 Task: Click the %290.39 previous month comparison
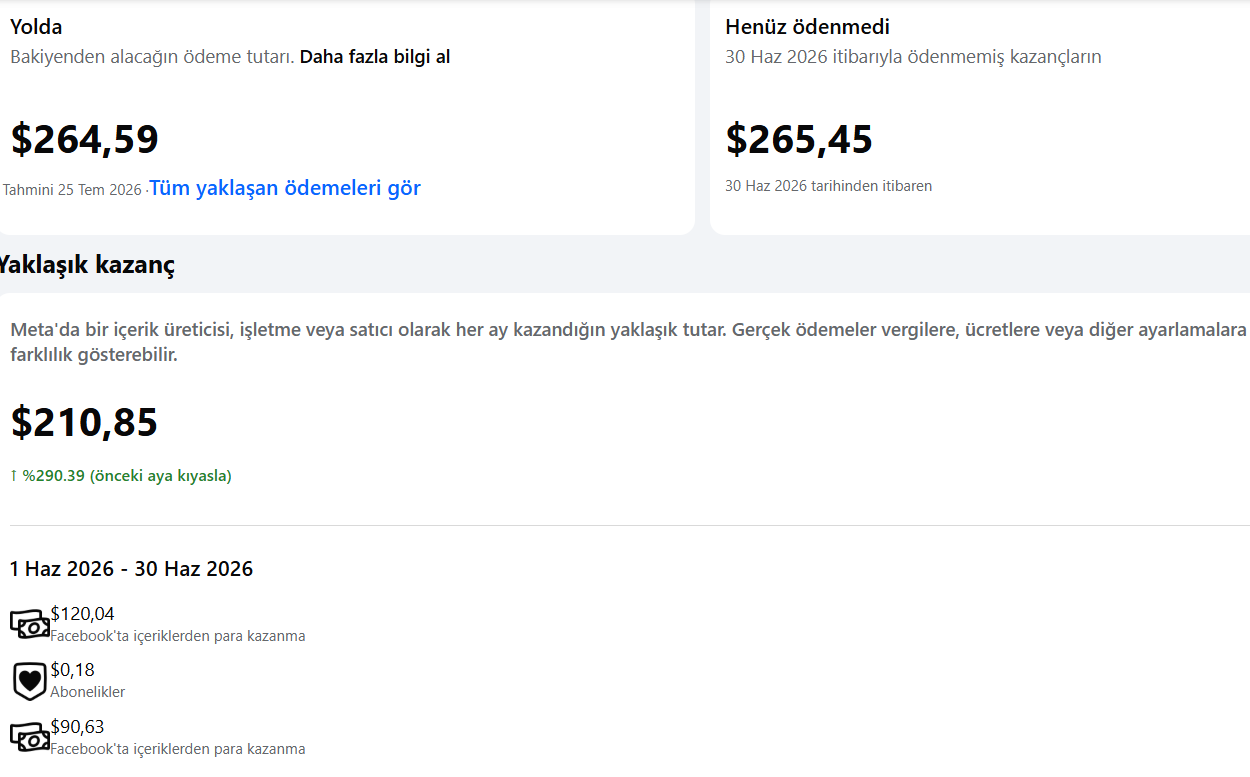(127, 476)
